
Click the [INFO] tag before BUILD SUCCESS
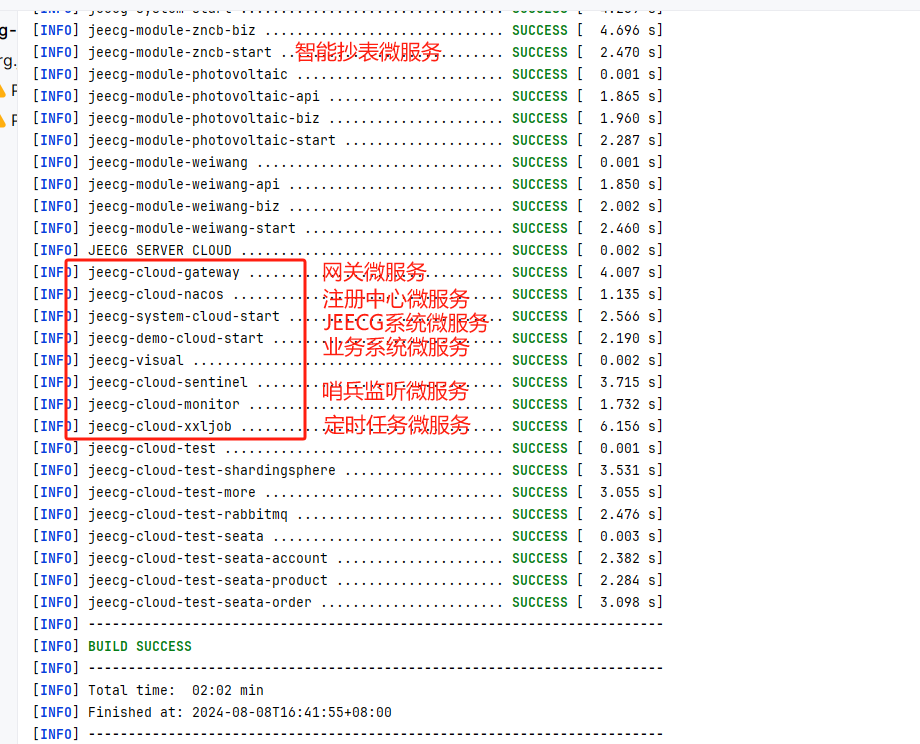56,647
